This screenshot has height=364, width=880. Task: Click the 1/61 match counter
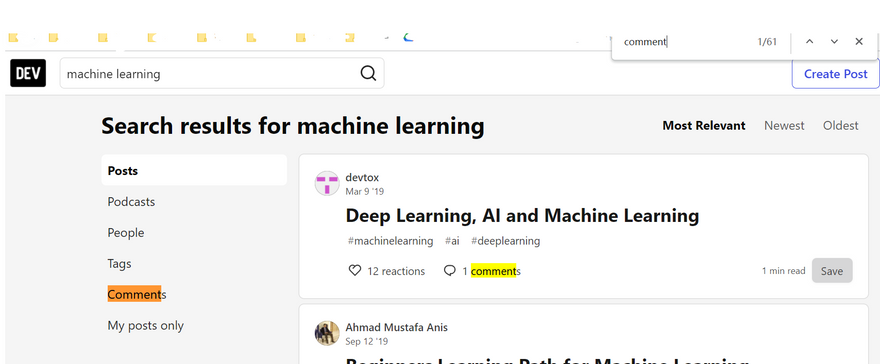(x=767, y=42)
